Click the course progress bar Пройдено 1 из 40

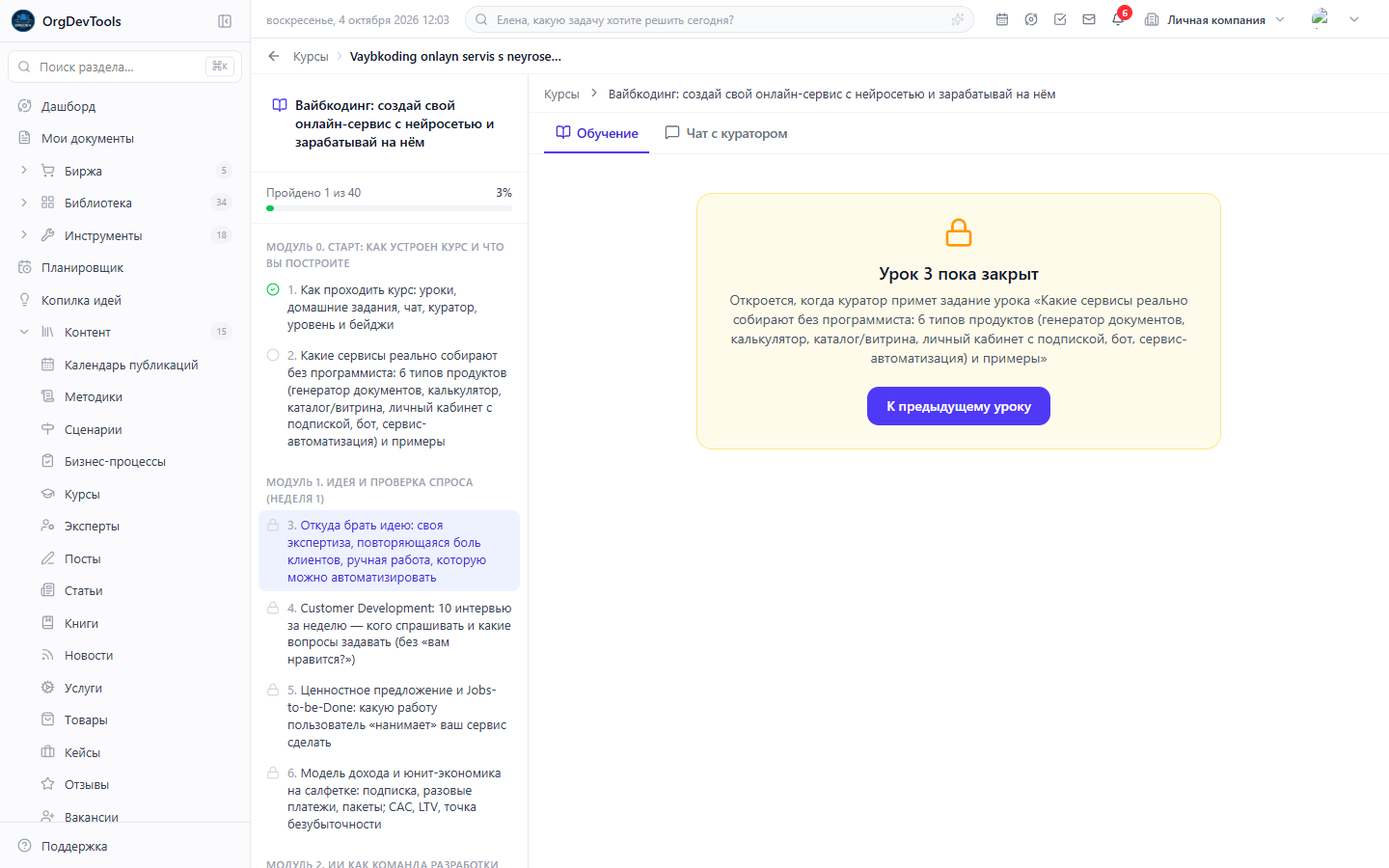click(390, 207)
